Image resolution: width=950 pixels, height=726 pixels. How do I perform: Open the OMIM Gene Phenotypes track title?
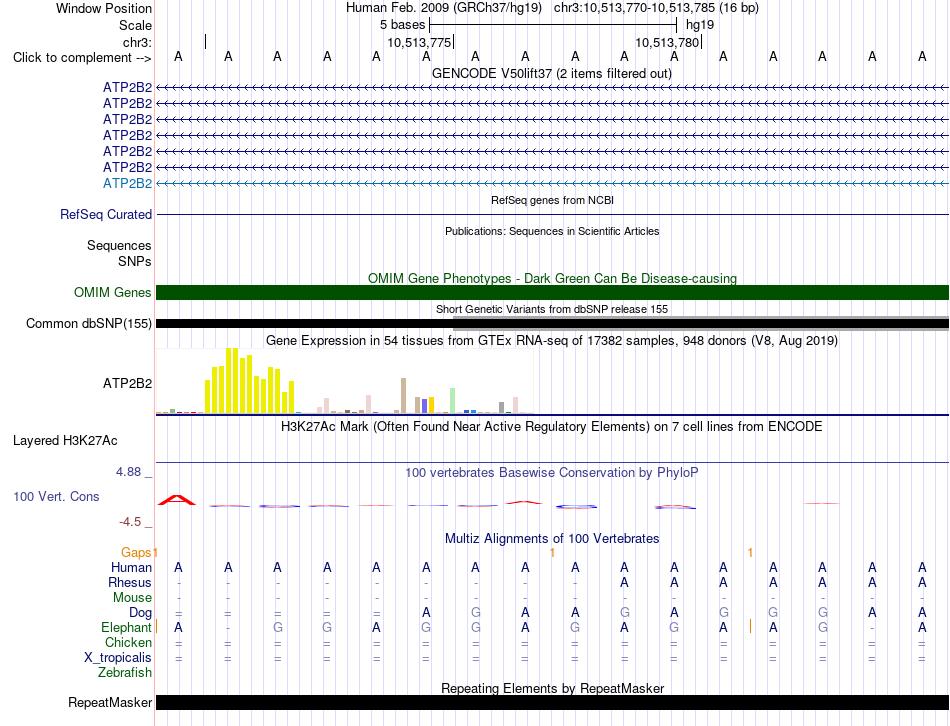552,278
